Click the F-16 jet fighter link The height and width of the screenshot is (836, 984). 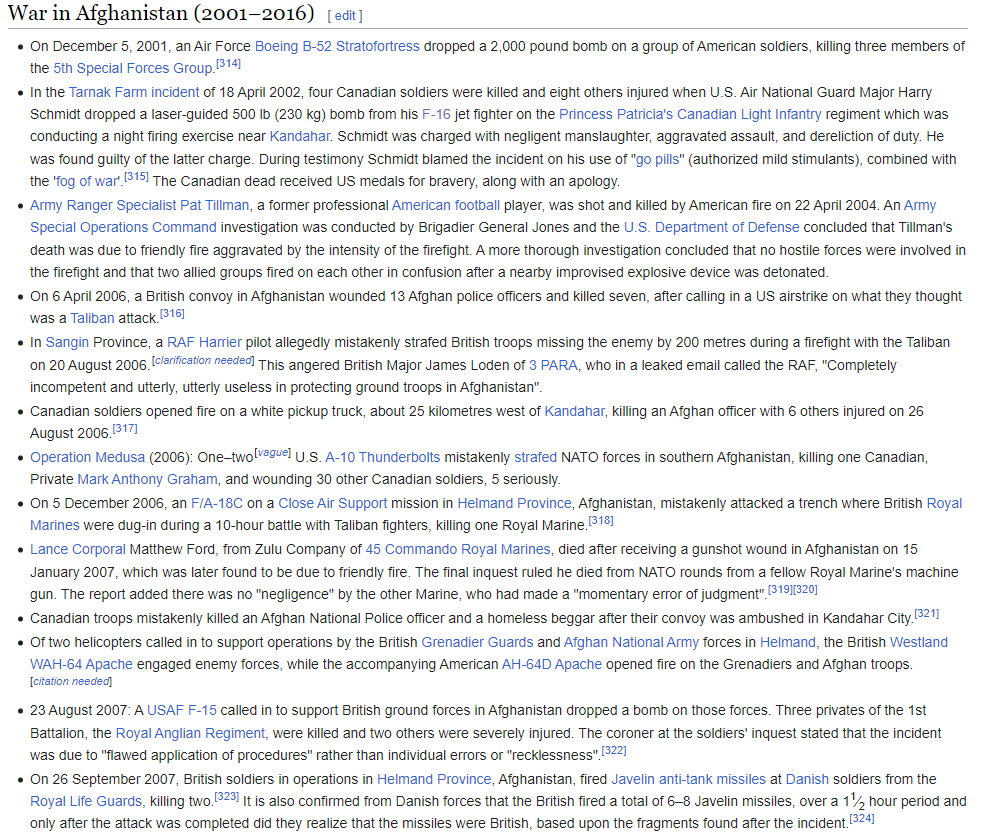[436, 114]
